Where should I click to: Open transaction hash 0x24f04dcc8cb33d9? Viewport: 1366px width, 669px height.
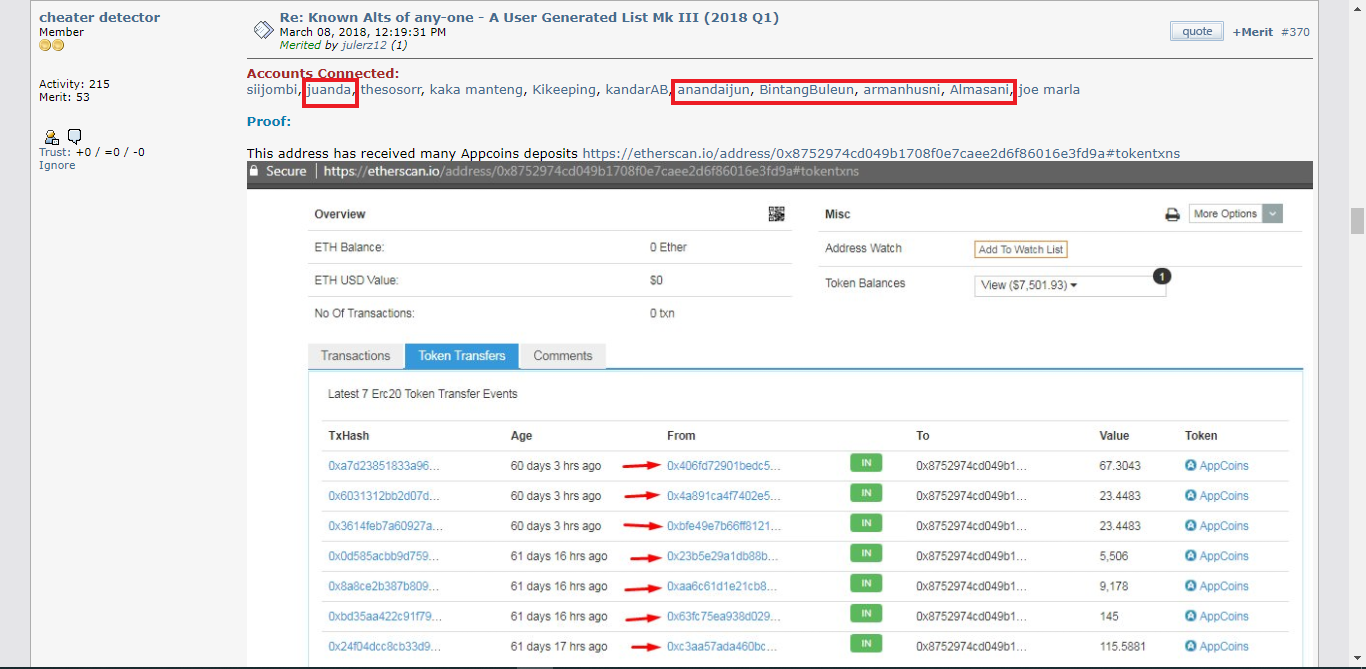pyautogui.click(x=385, y=646)
